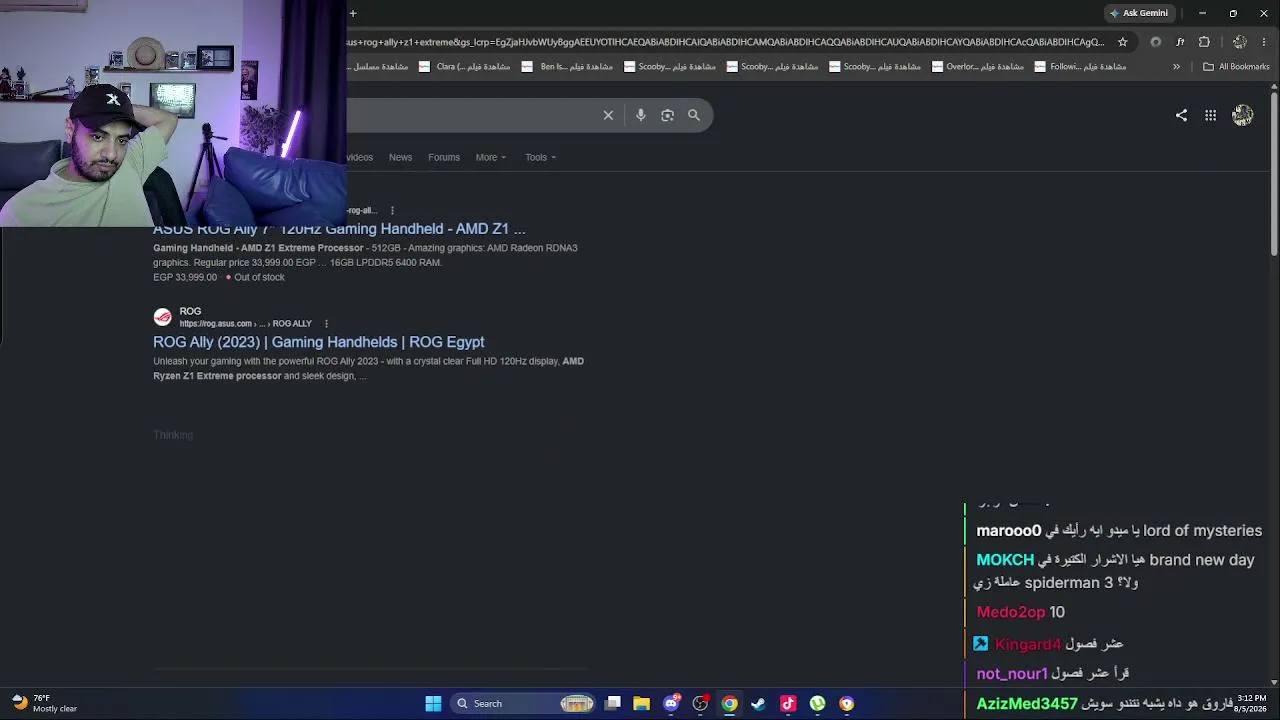Switch to the Forums results tab

tap(444, 157)
